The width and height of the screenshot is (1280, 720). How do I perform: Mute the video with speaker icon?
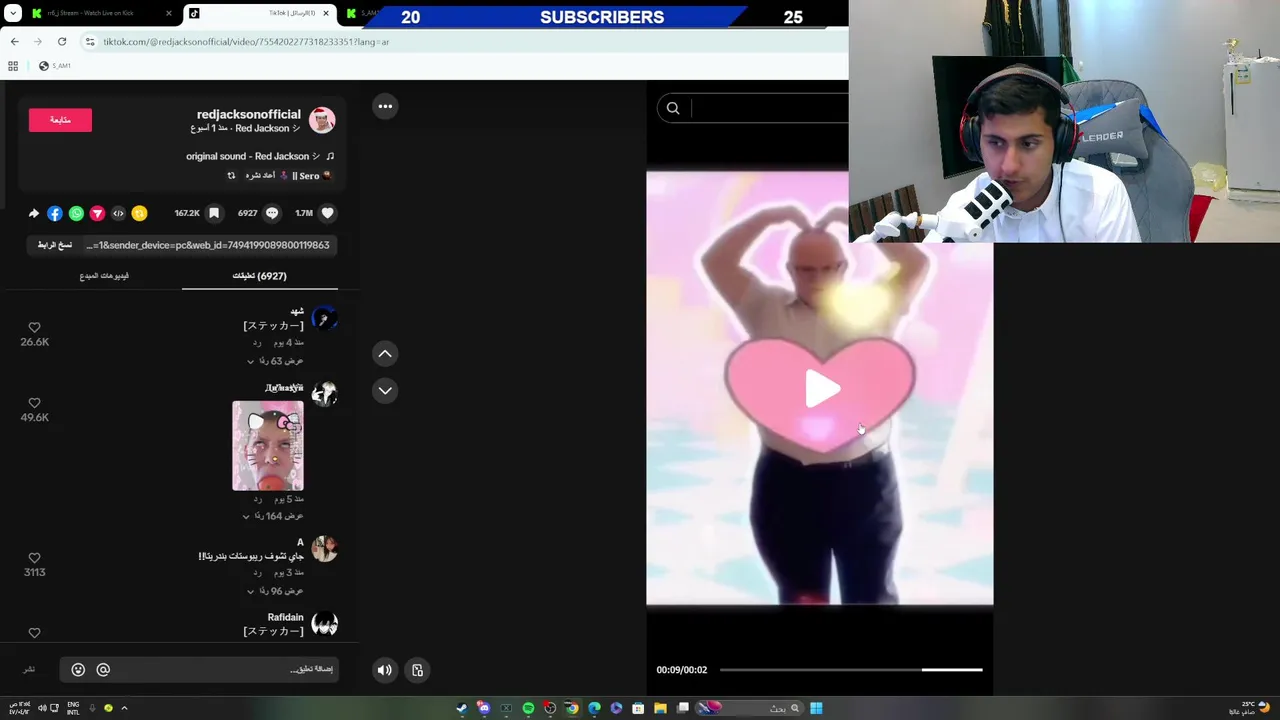tap(384, 670)
